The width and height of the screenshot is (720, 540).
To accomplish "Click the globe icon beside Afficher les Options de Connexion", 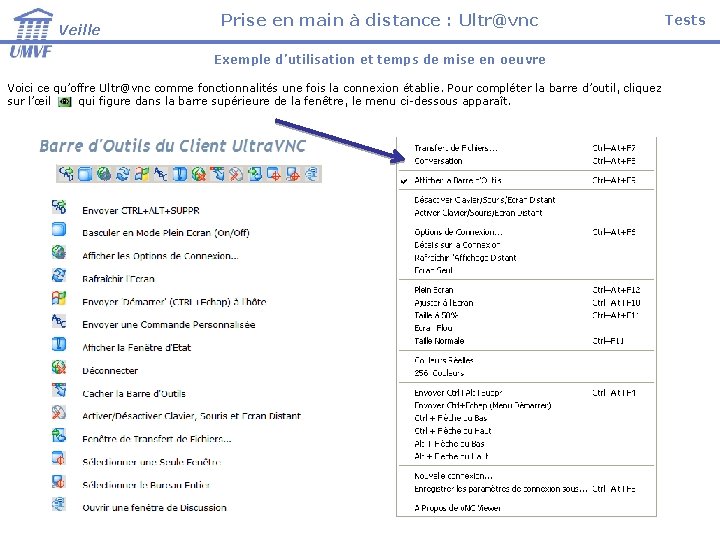I will tap(59, 252).
